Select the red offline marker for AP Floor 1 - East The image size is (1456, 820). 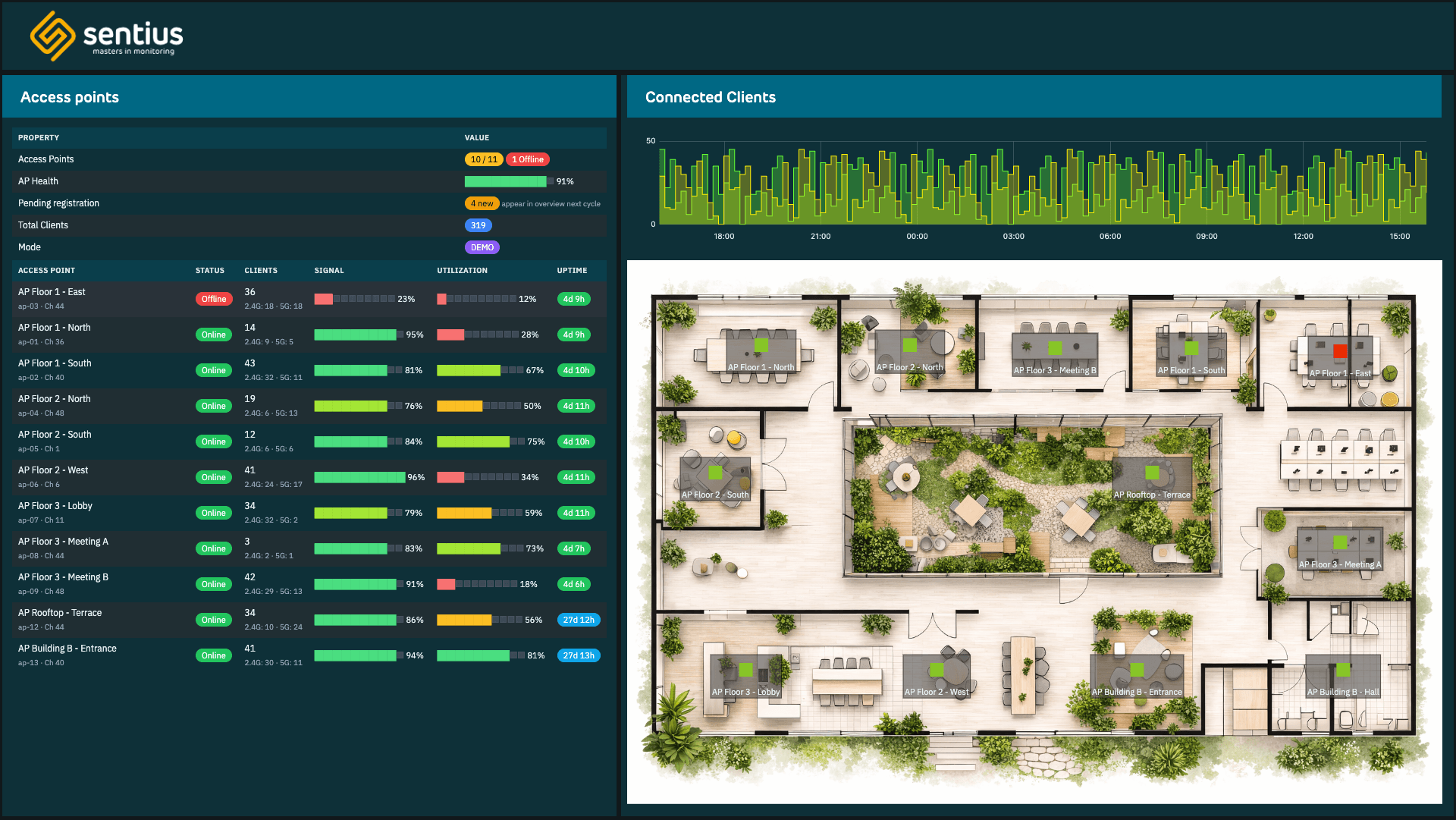(x=1339, y=351)
